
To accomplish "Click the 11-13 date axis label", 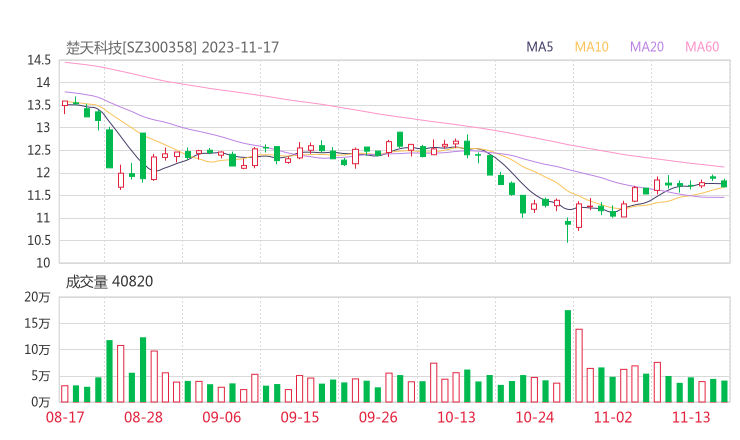I will coord(691,417).
